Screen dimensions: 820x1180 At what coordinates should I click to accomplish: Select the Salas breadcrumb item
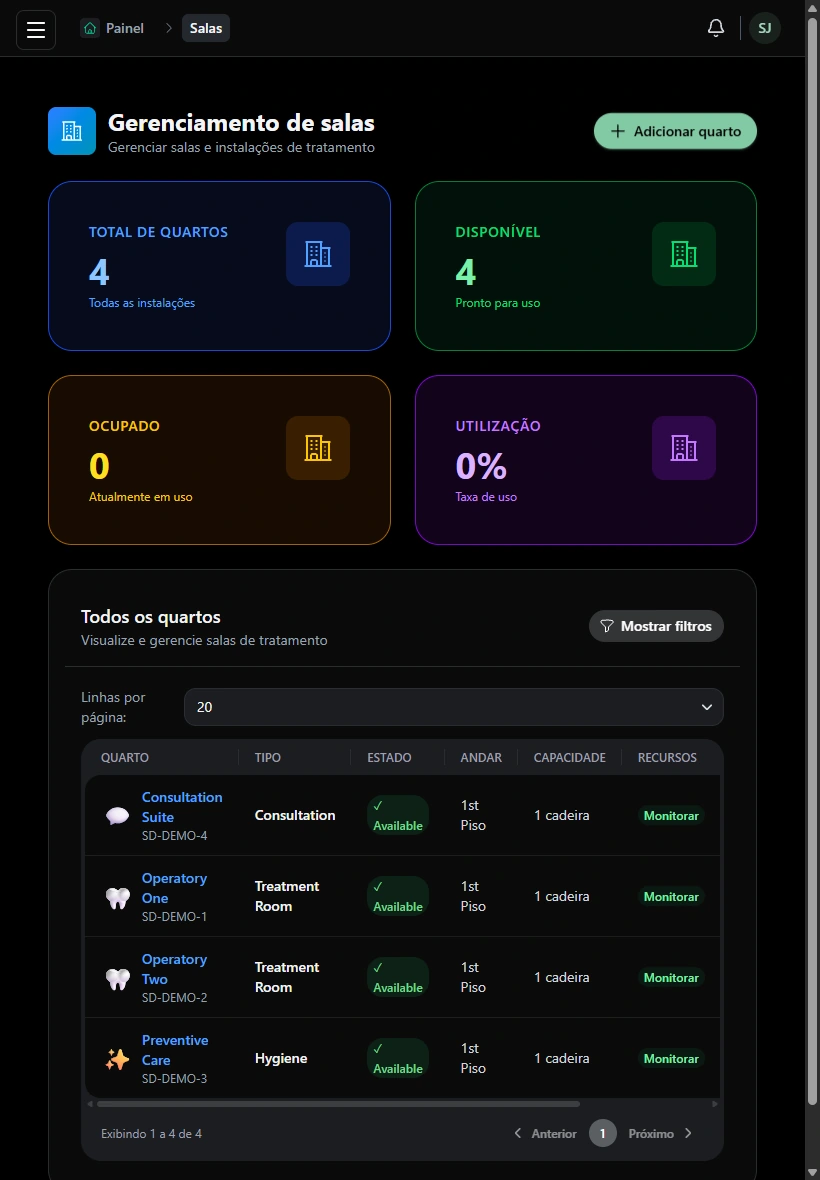[205, 28]
